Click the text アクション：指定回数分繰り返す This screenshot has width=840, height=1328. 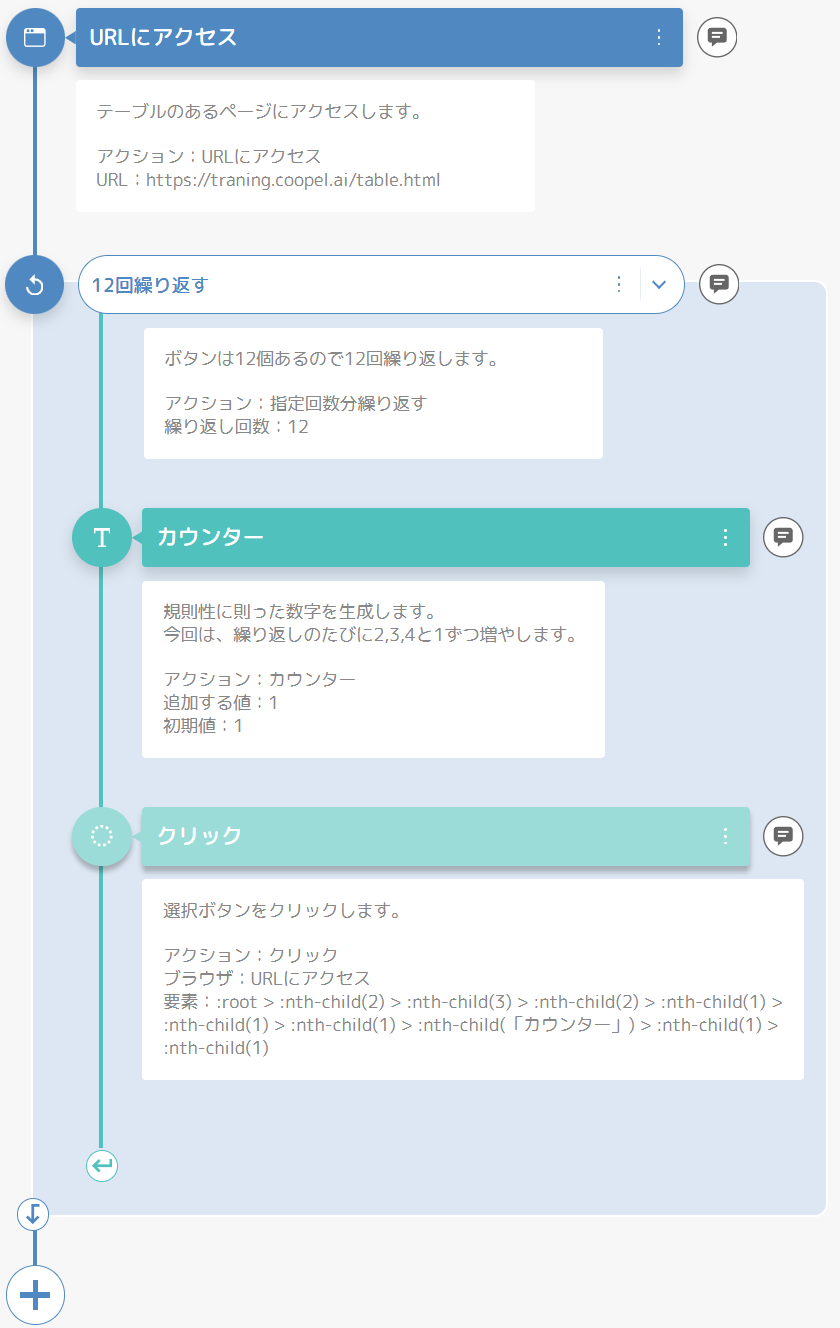295,404
